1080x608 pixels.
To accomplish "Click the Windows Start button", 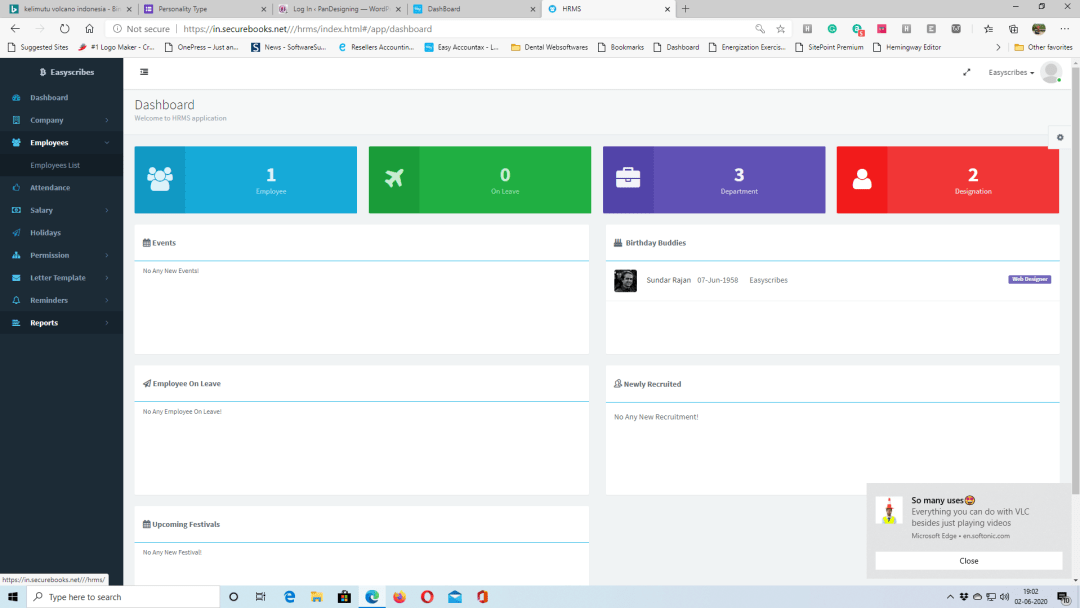I will pyautogui.click(x=12, y=597).
